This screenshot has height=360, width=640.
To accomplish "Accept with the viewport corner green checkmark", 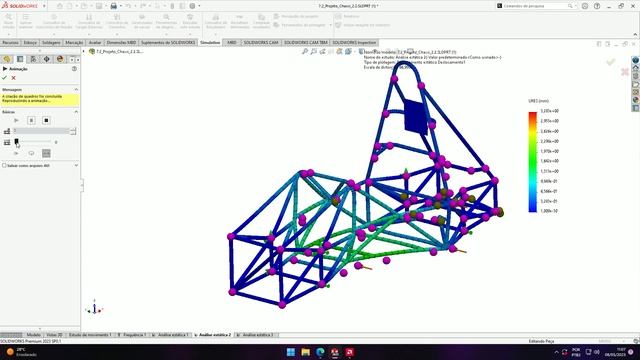I will coord(611,62).
